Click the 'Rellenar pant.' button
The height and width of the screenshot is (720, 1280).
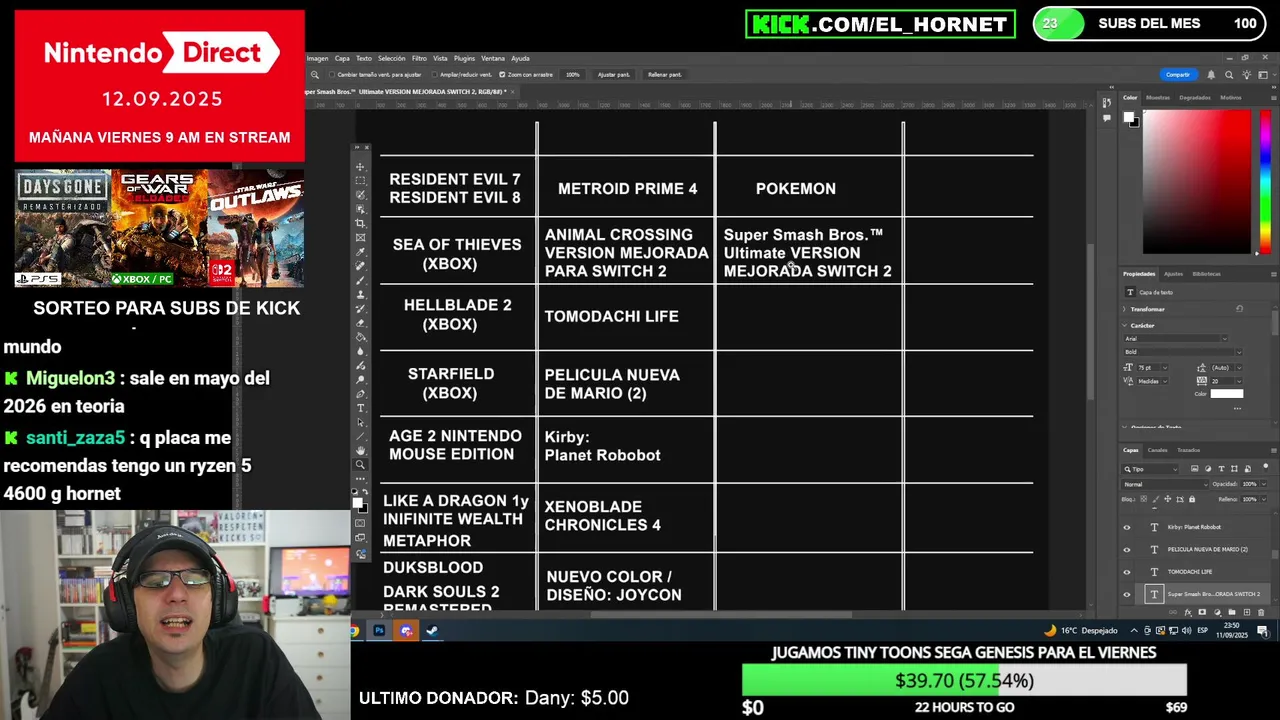pos(665,74)
